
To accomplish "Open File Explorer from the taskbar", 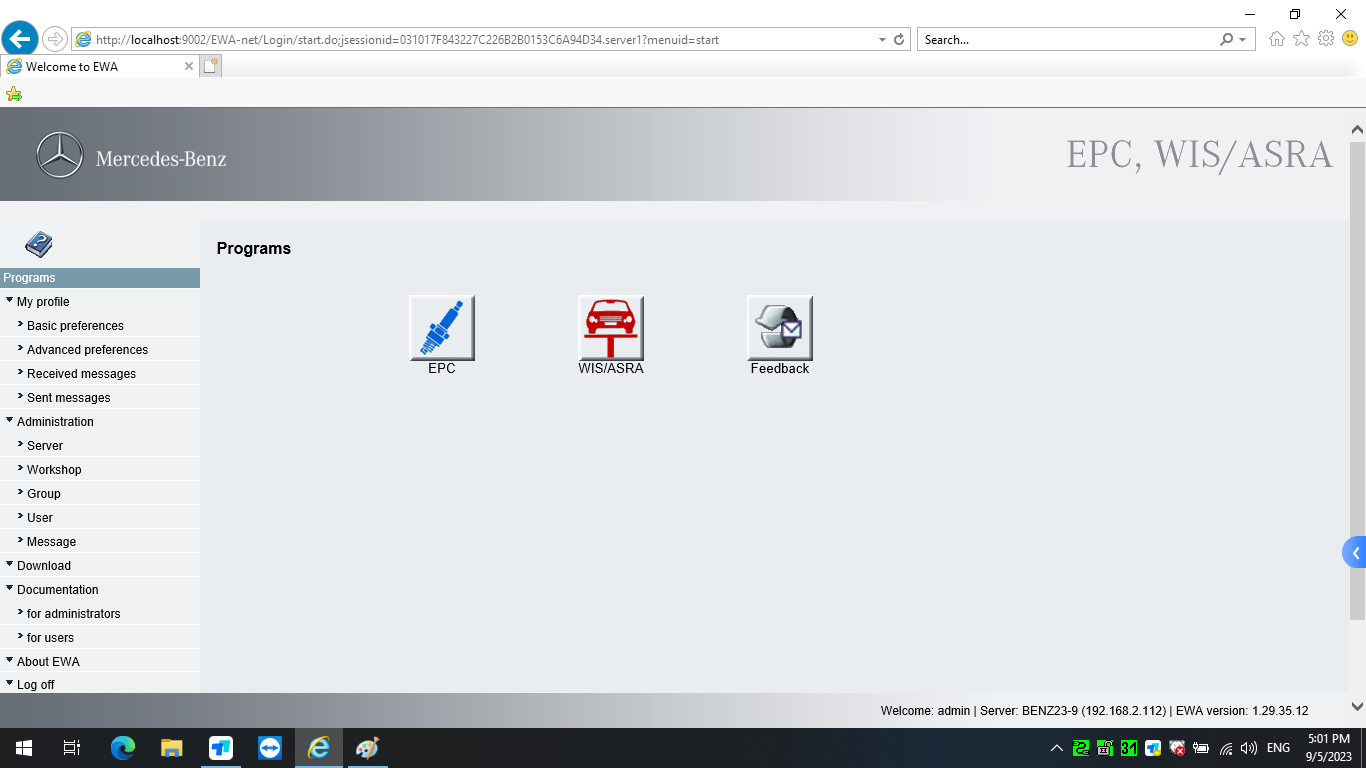I will pos(171,748).
